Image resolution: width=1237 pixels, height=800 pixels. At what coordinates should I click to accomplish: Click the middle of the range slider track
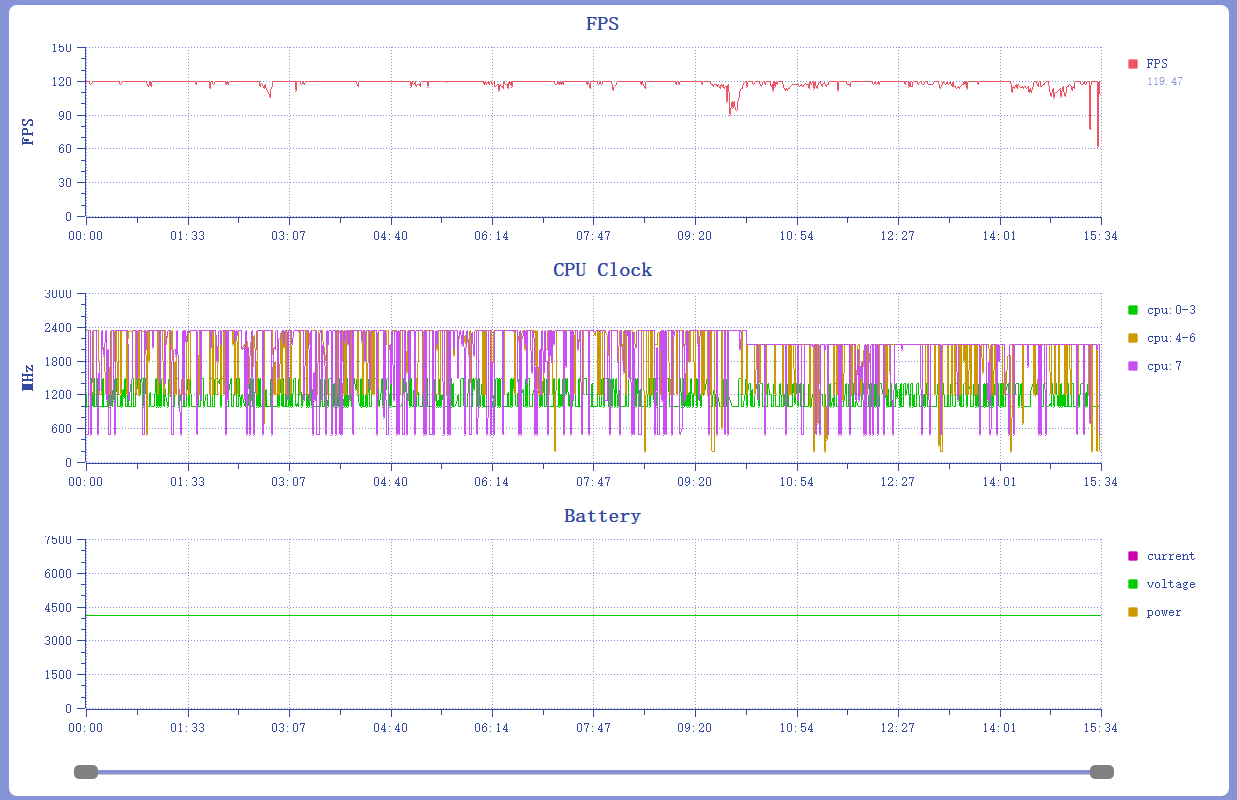[x=594, y=772]
